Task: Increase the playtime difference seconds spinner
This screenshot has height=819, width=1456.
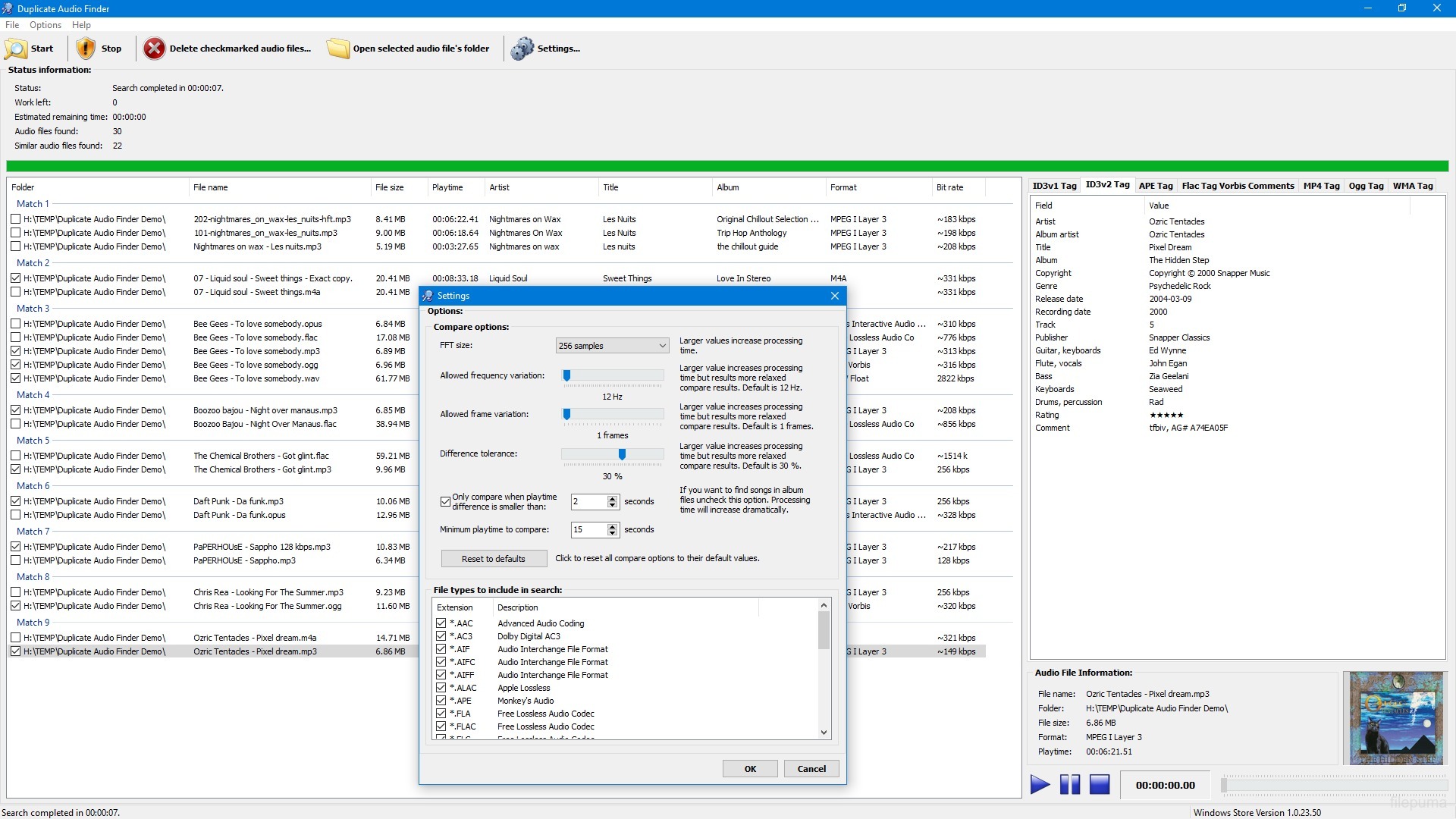Action: 613,498
